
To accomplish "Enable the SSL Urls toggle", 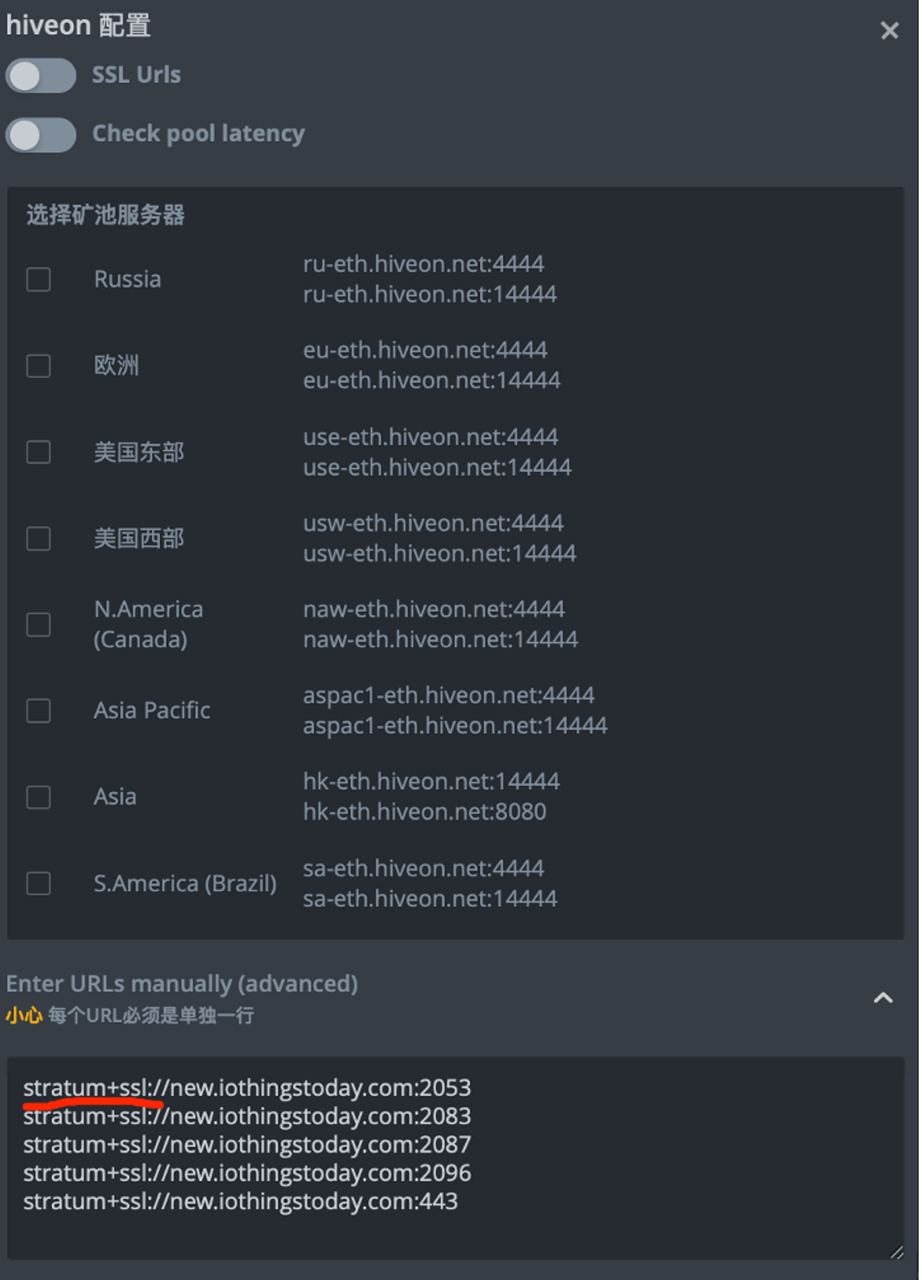I will (40, 75).
